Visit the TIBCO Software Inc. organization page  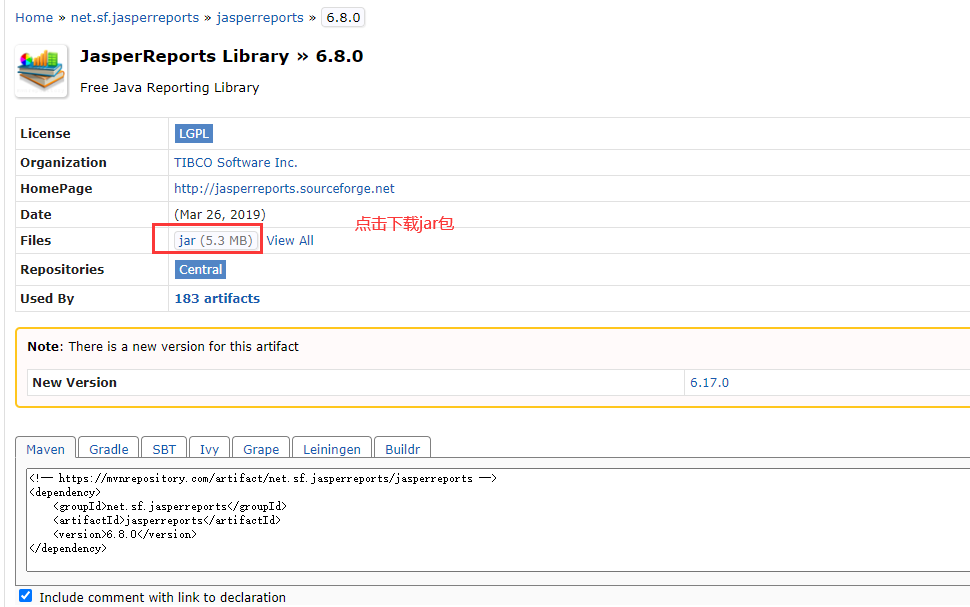(x=236, y=162)
